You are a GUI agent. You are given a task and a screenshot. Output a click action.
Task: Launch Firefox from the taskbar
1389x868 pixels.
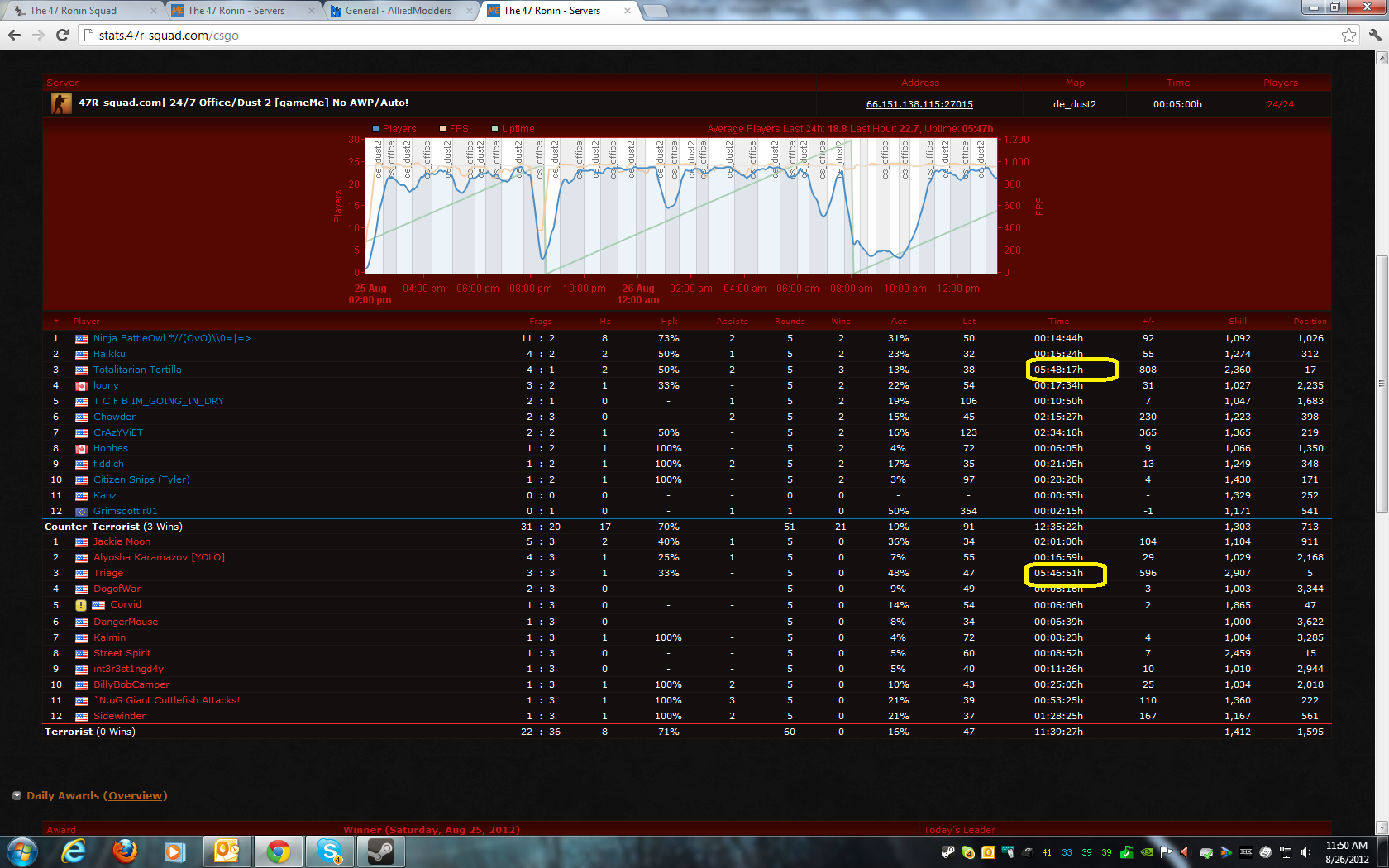point(125,851)
